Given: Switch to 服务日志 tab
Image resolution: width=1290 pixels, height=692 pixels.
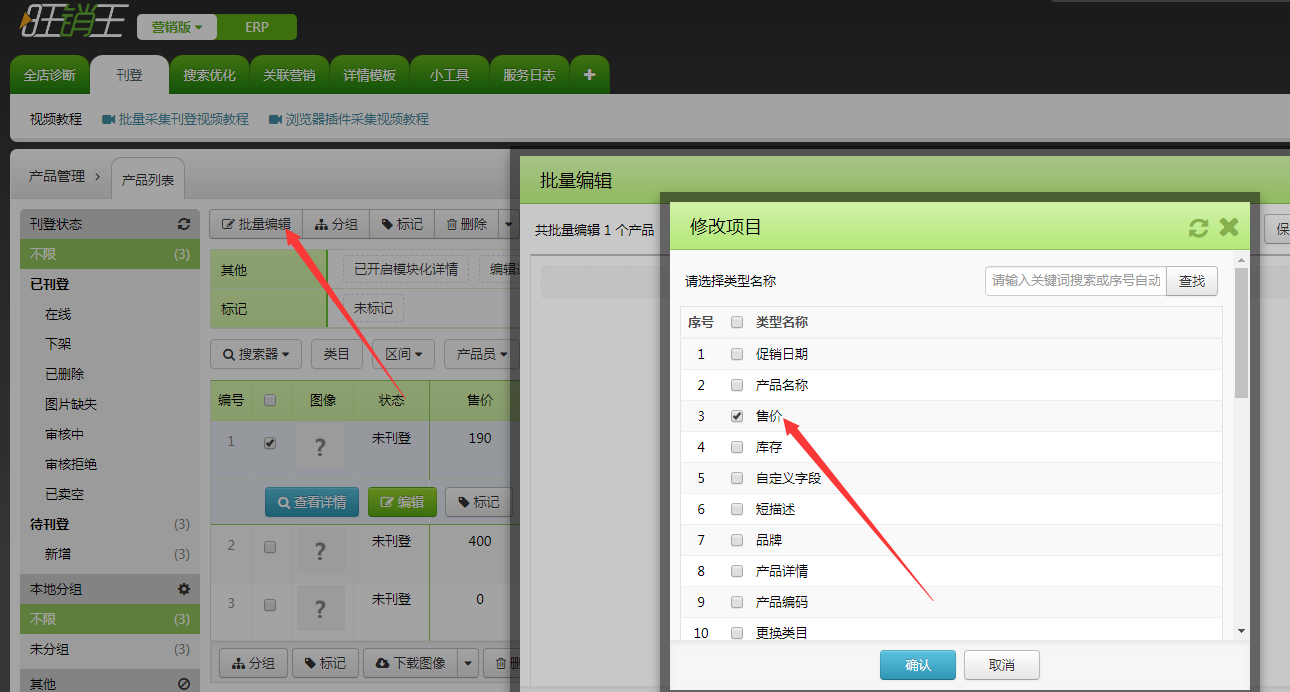Looking at the screenshot, I should click(529, 75).
